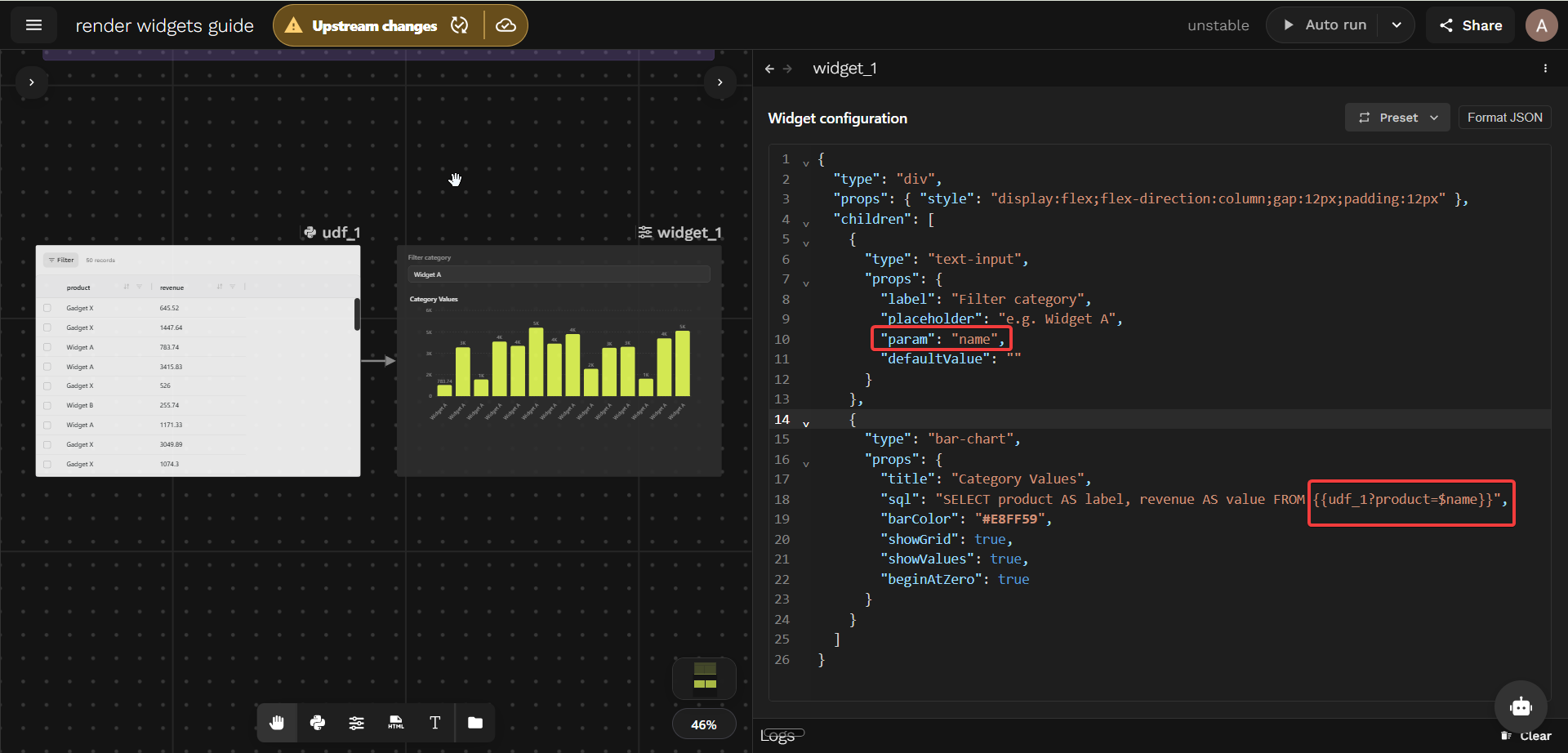The width and height of the screenshot is (1568, 753).
Task: Add a widget node using the sliders icon
Action: click(x=357, y=723)
